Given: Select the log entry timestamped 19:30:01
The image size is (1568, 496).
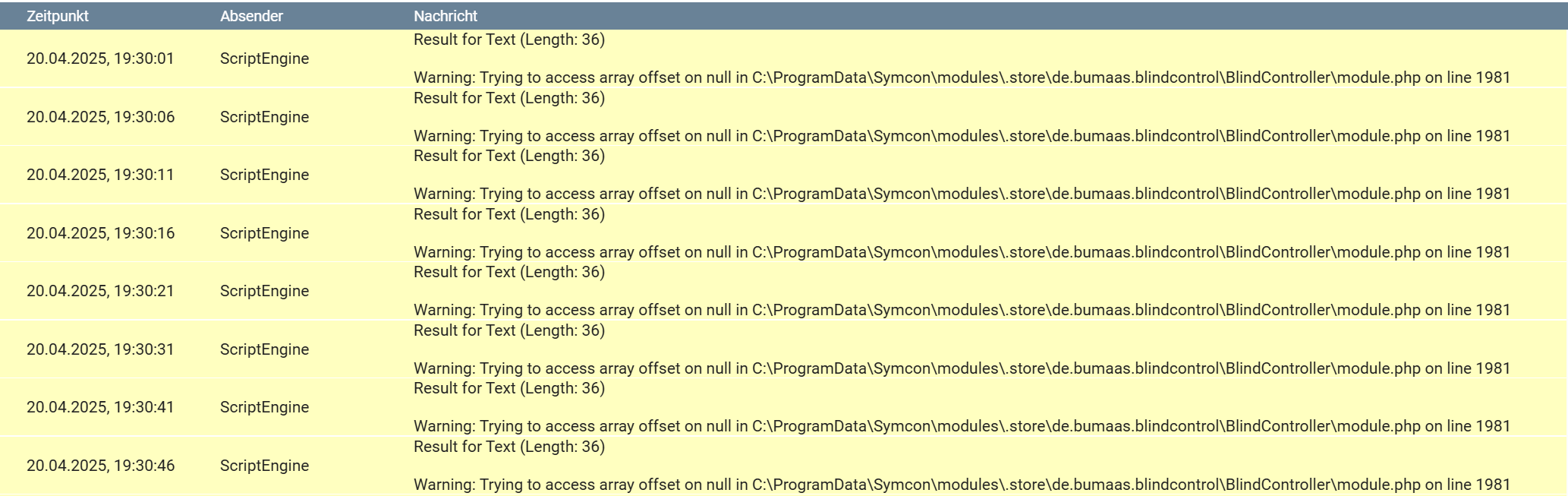Looking at the screenshot, I should [x=784, y=58].
